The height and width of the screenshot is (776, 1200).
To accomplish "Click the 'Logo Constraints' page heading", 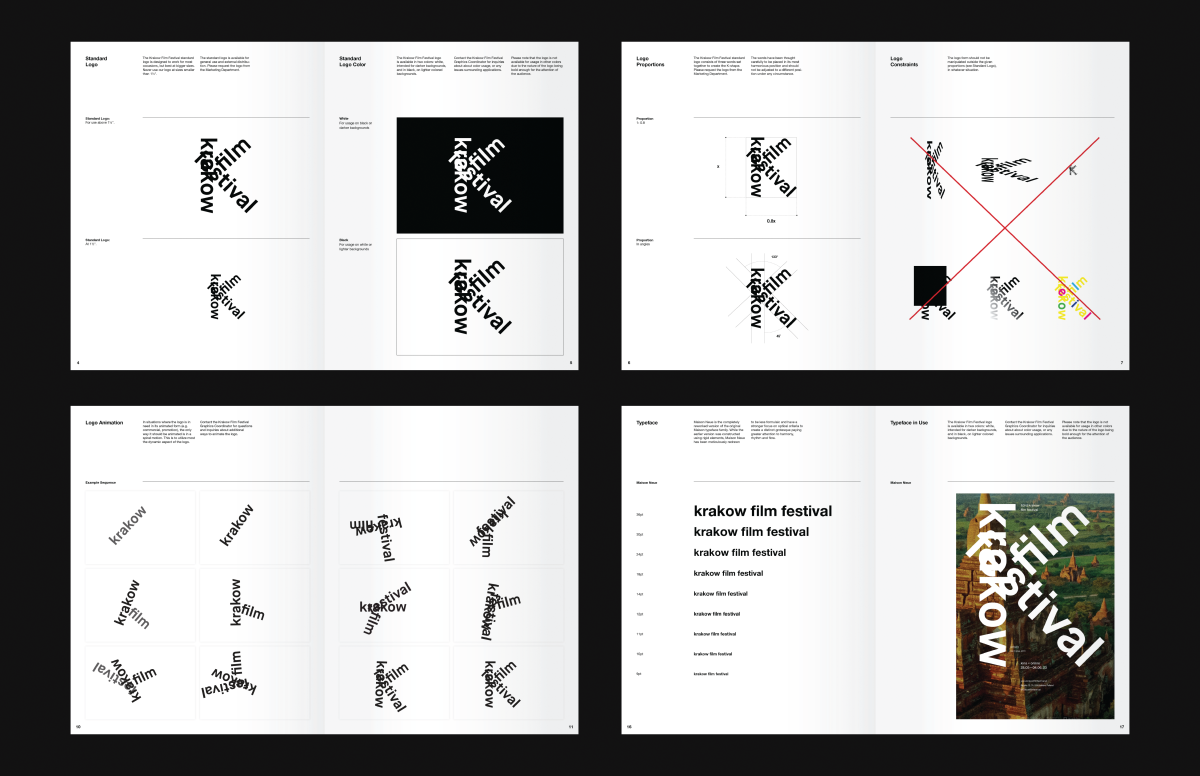I will [905, 62].
